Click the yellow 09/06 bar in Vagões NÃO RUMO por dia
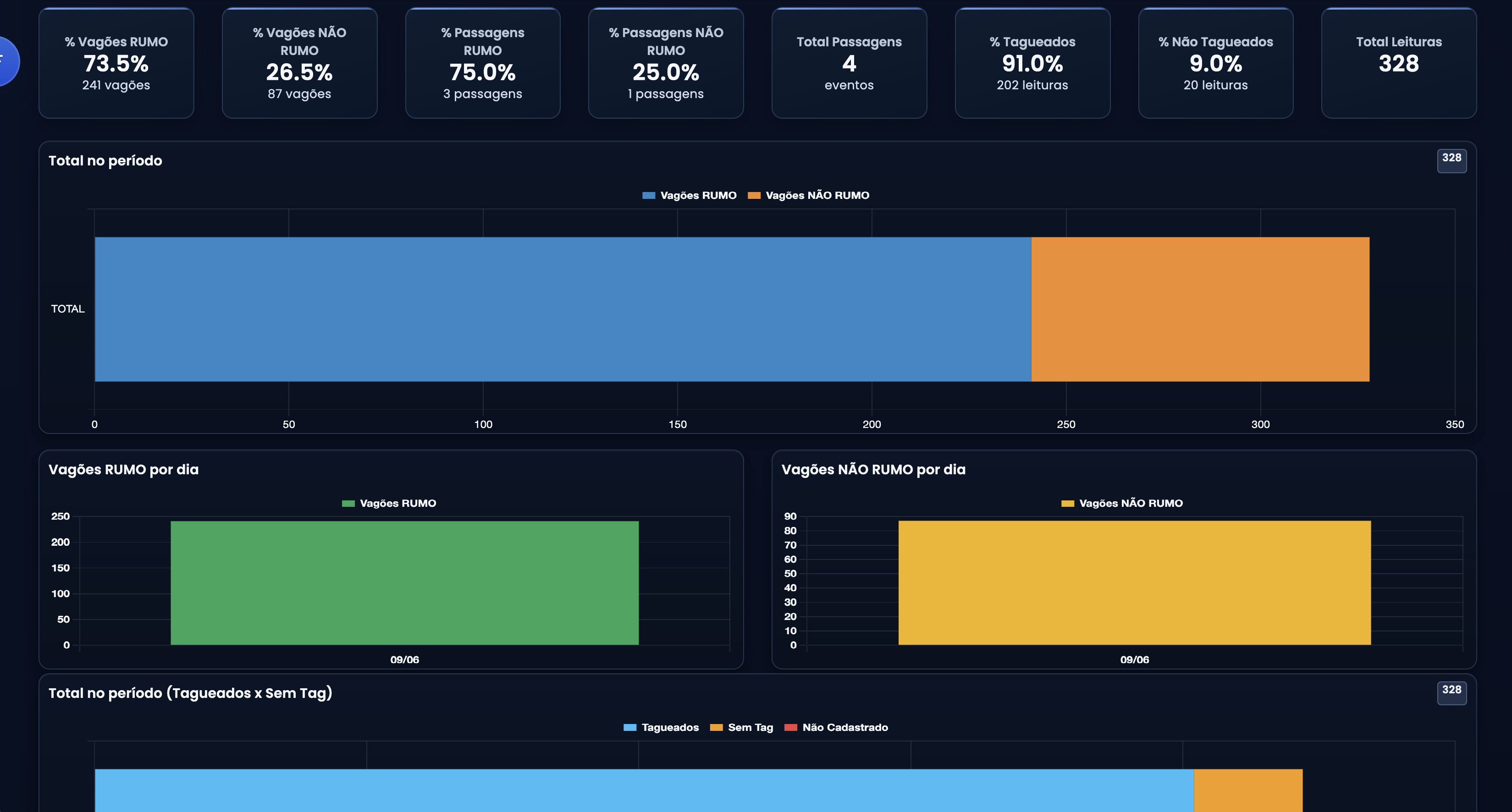The image size is (1512, 812). coord(1135,582)
